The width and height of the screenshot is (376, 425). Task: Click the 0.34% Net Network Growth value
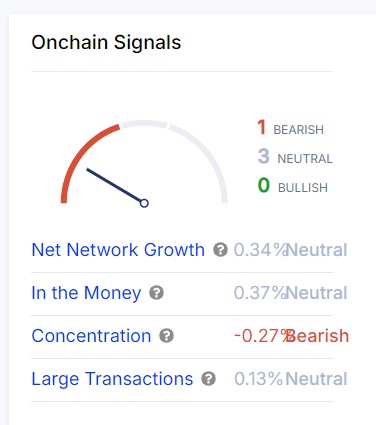[x=260, y=250]
